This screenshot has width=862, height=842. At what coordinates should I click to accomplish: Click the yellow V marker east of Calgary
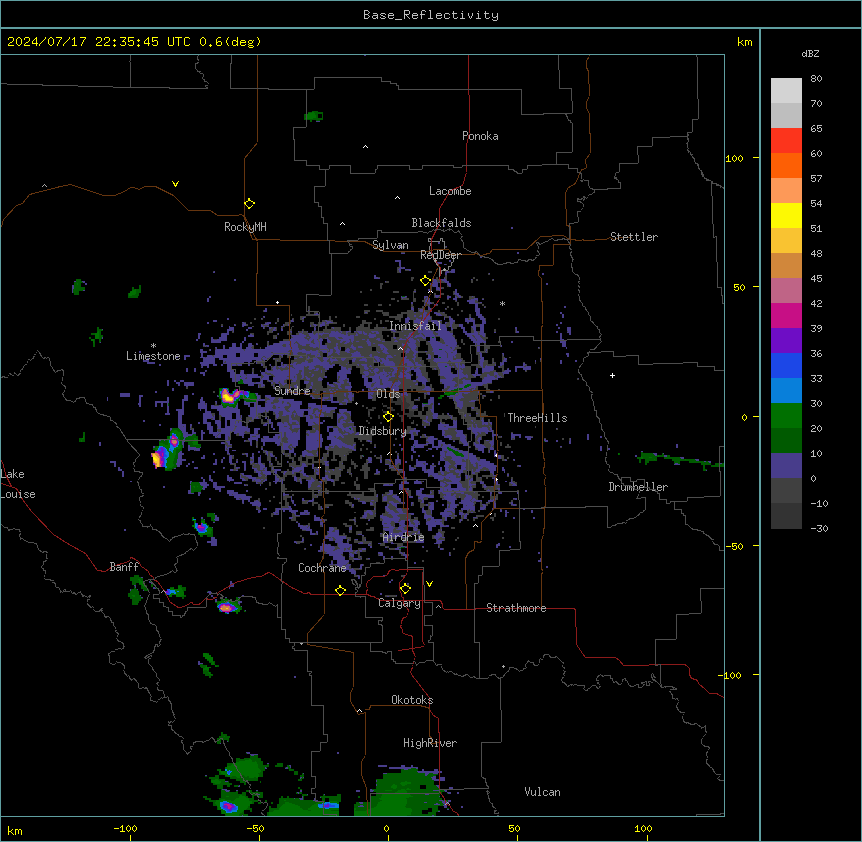[429, 584]
